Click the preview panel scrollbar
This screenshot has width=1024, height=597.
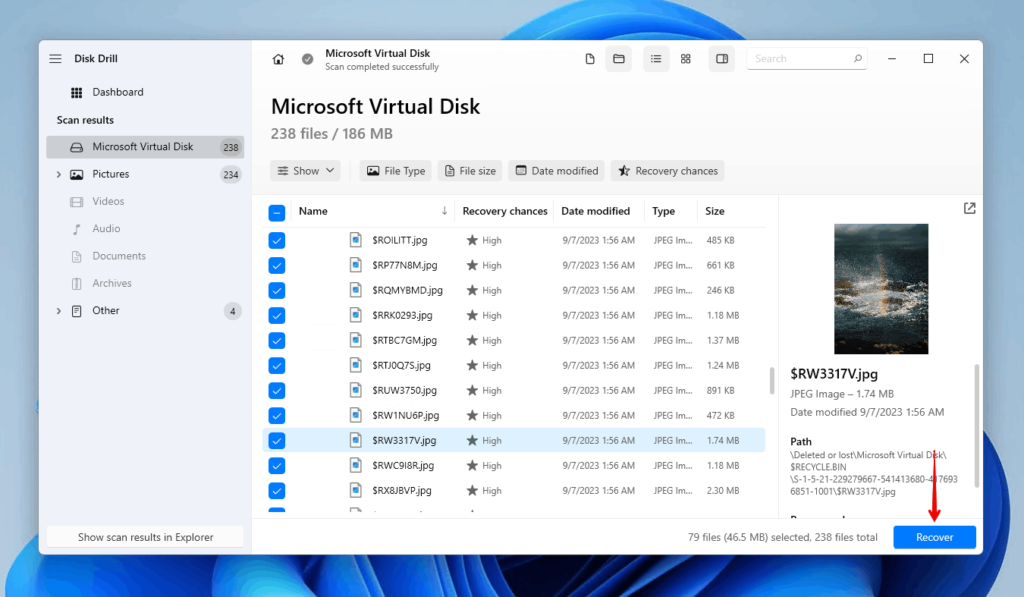pos(976,426)
